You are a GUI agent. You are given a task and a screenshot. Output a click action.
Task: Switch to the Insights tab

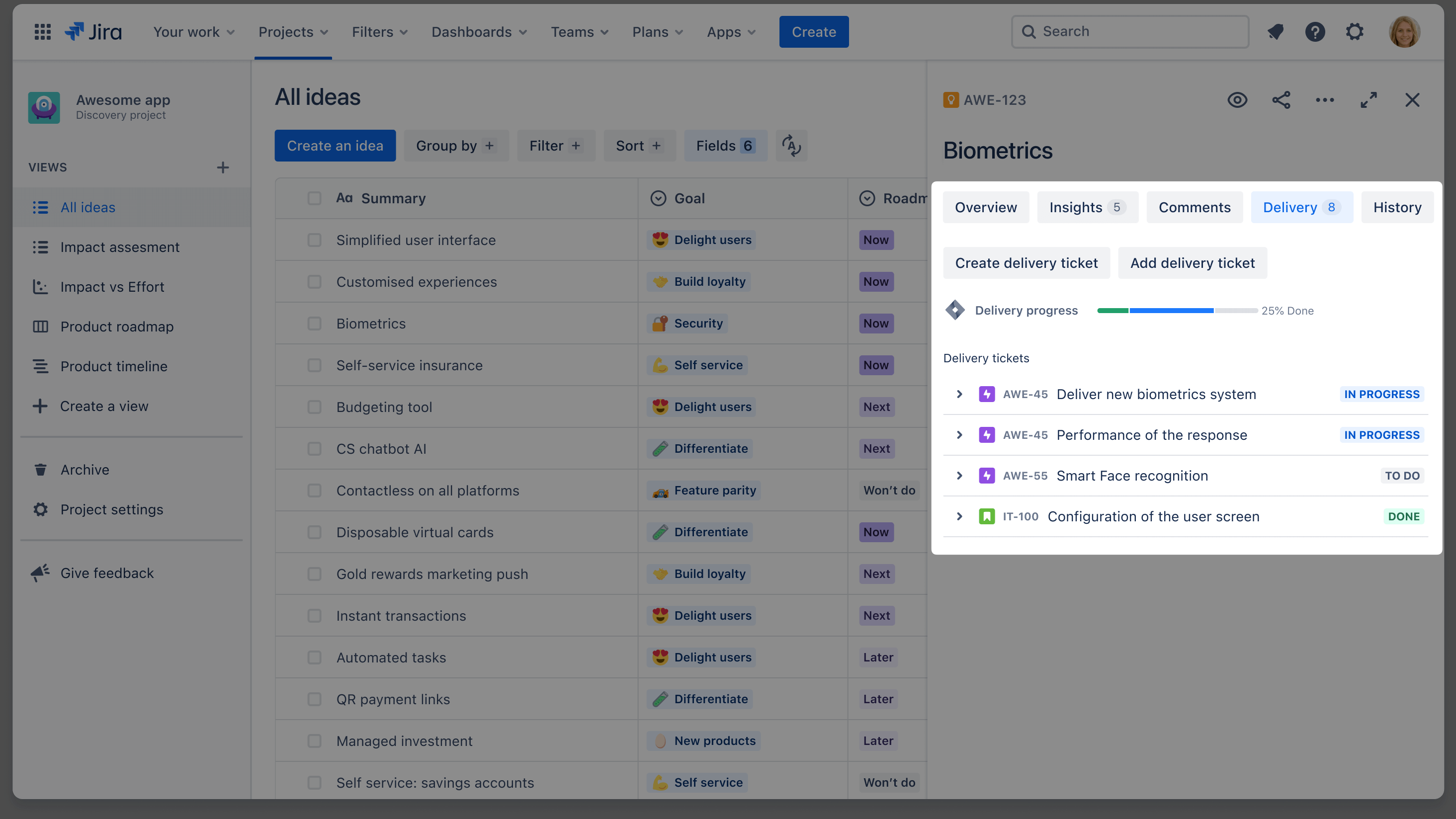(1088, 207)
